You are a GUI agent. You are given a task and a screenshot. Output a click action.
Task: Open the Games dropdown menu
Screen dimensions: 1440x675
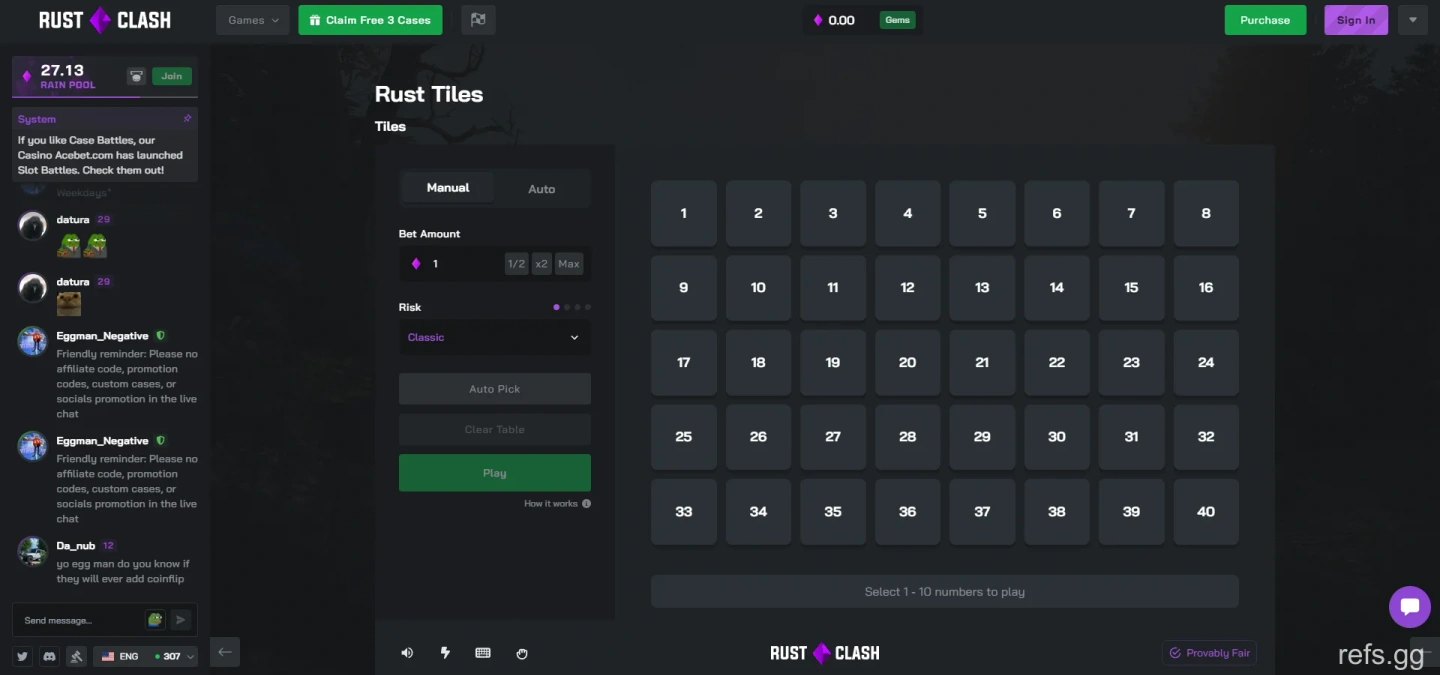click(253, 20)
